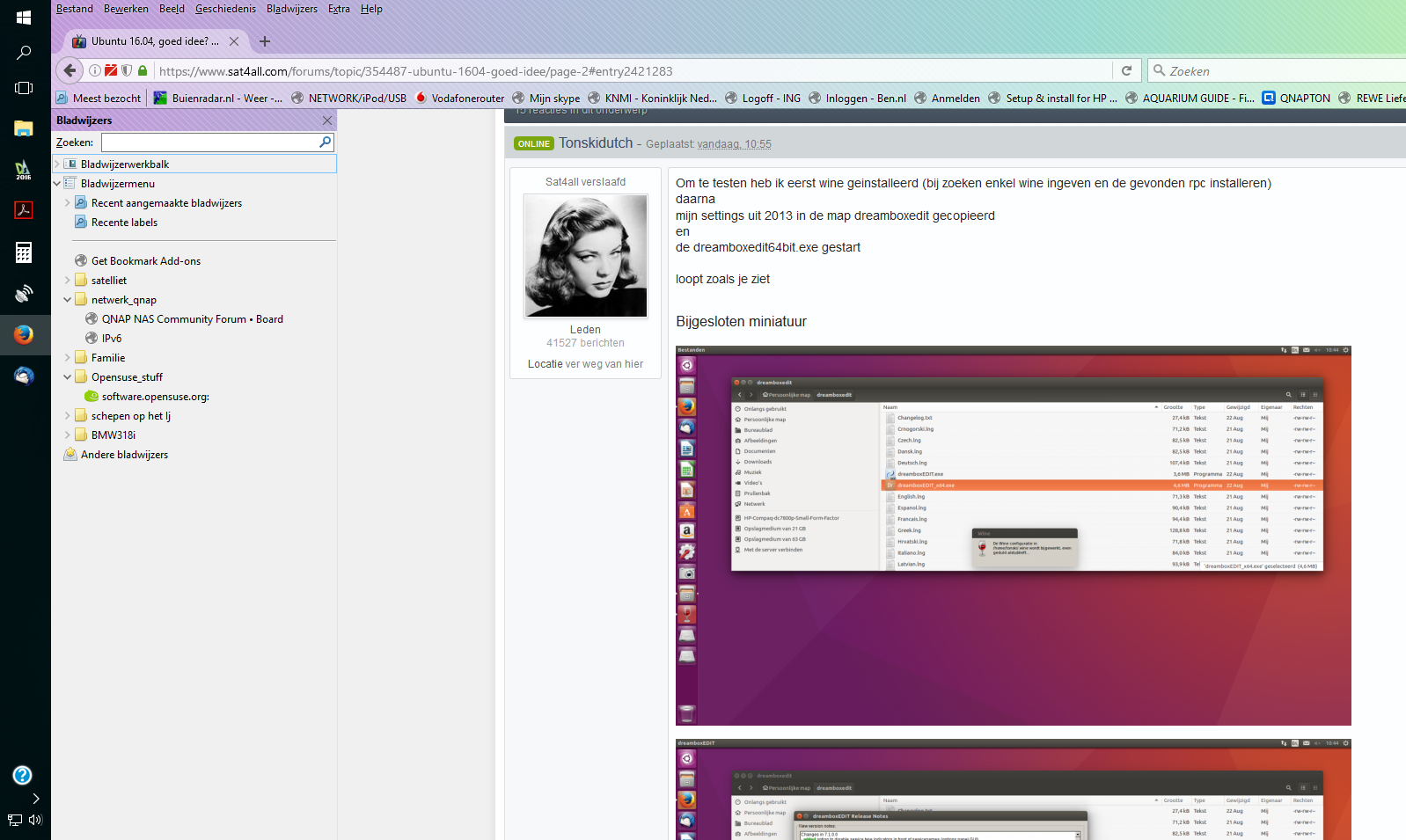Expand the Bladwijzerwerkbalk tree node
Viewport: 1406px width, 840px height.
pos(57,164)
